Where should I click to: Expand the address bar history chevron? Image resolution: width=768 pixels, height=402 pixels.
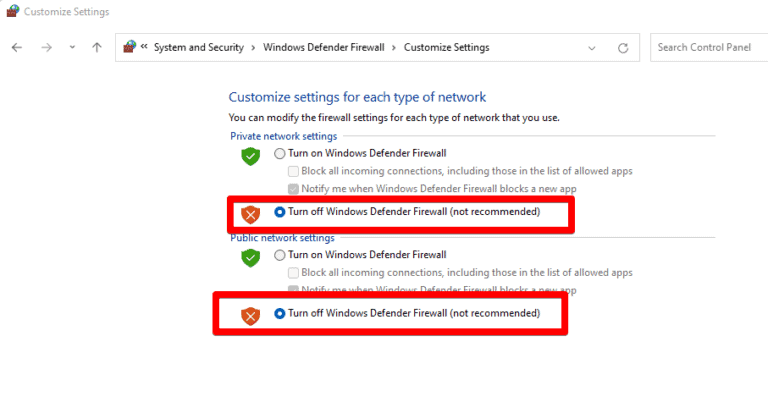tap(592, 47)
